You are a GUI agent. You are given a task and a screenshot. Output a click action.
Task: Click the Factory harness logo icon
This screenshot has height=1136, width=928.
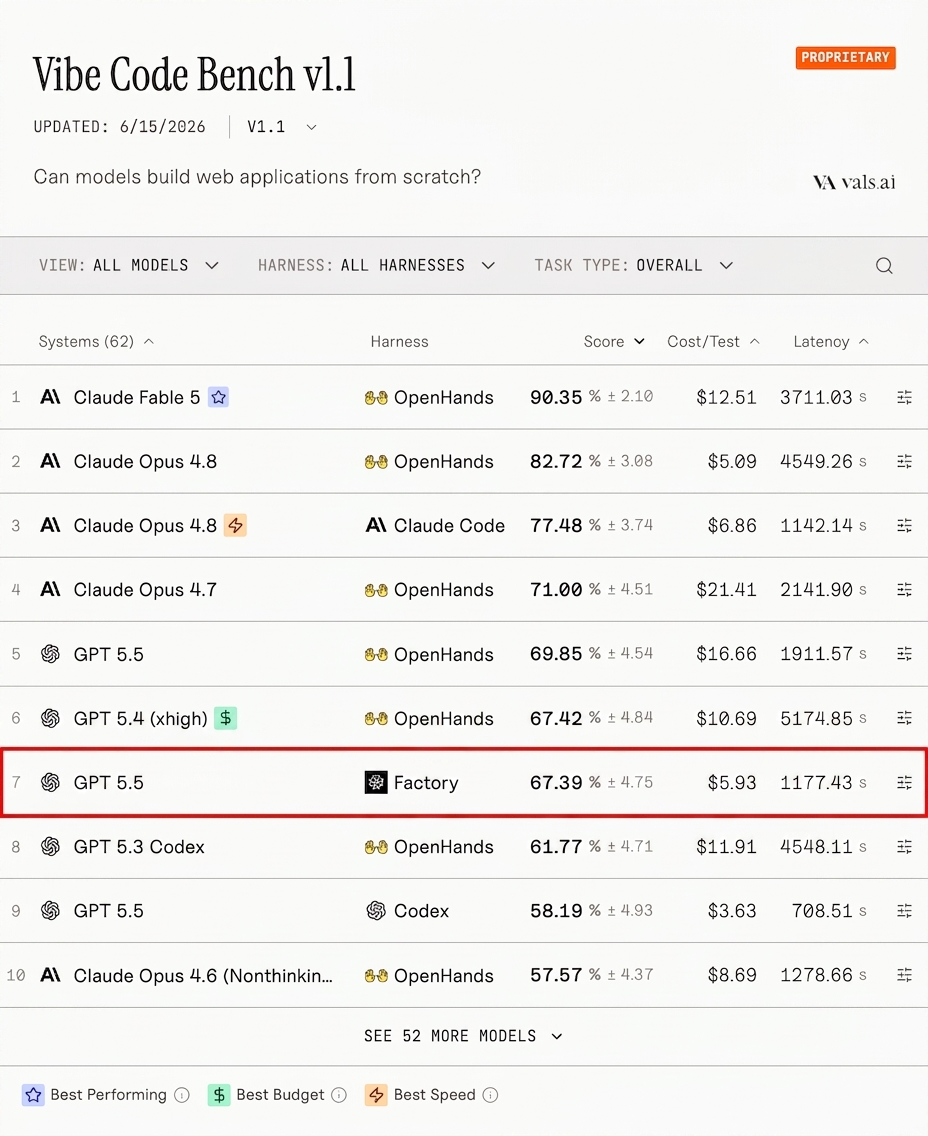(x=376, y=782)
